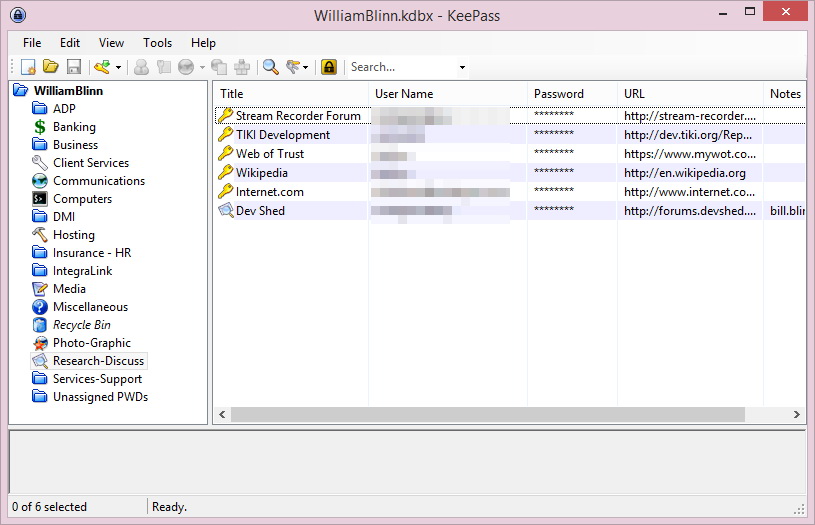Sort entries by User Name column header
Viewport: 815px width, 525px height.
pos(448,94)
